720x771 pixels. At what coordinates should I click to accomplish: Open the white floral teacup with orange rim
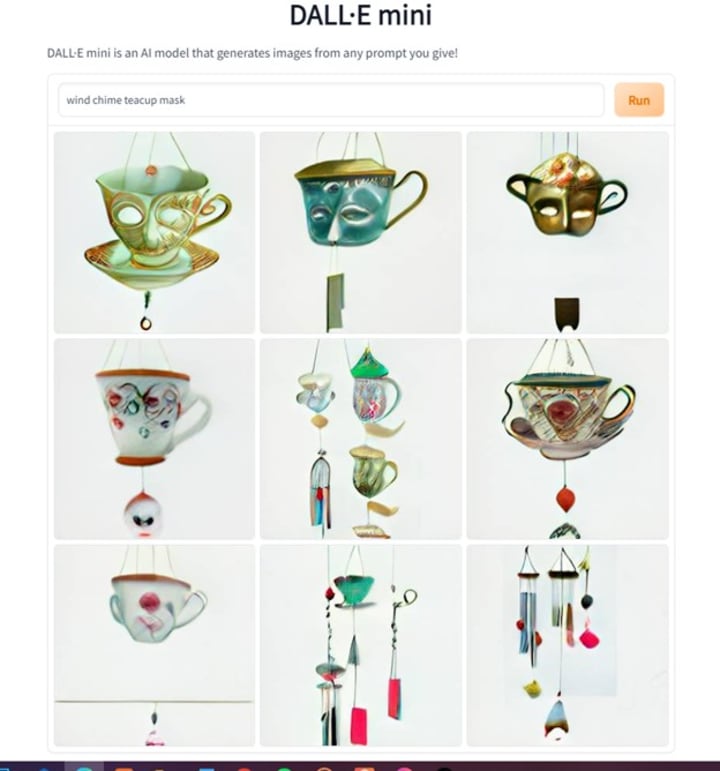click(x=154, y=439)
